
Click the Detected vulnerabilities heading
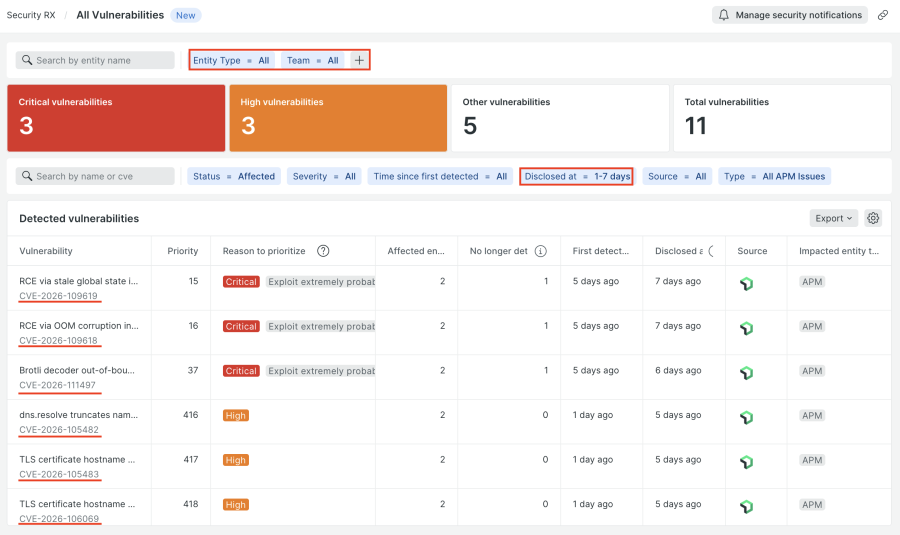coord(79,219)
